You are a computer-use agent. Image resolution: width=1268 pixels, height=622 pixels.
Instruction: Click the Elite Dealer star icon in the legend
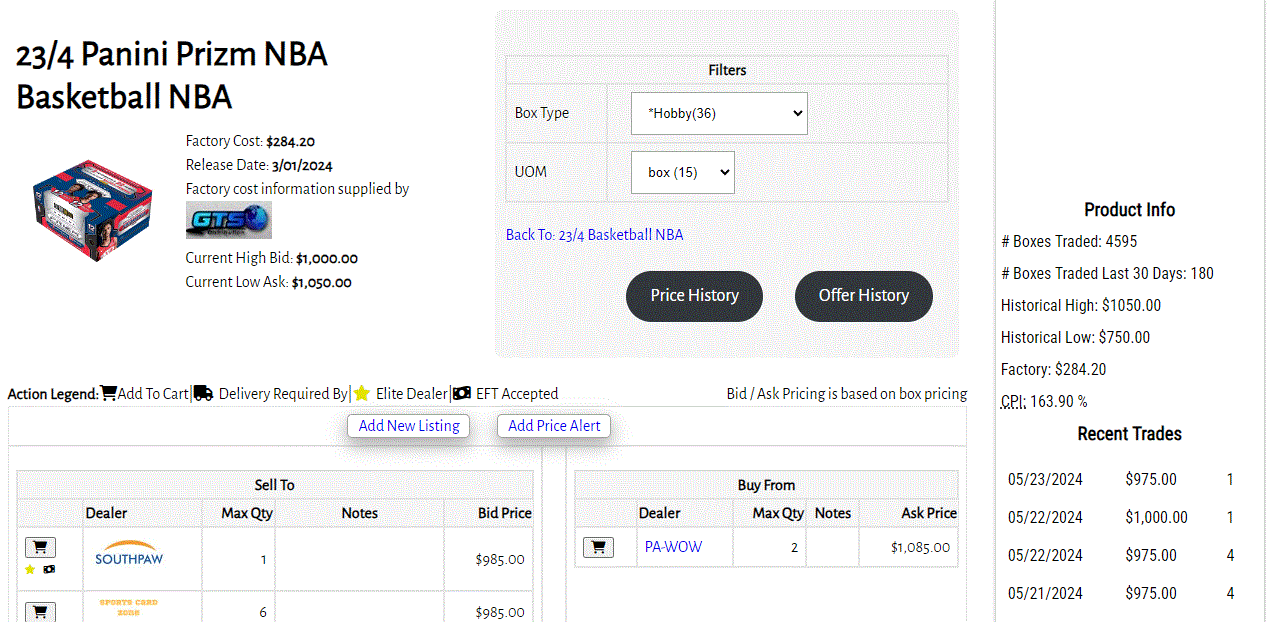[x=362, y=394]
